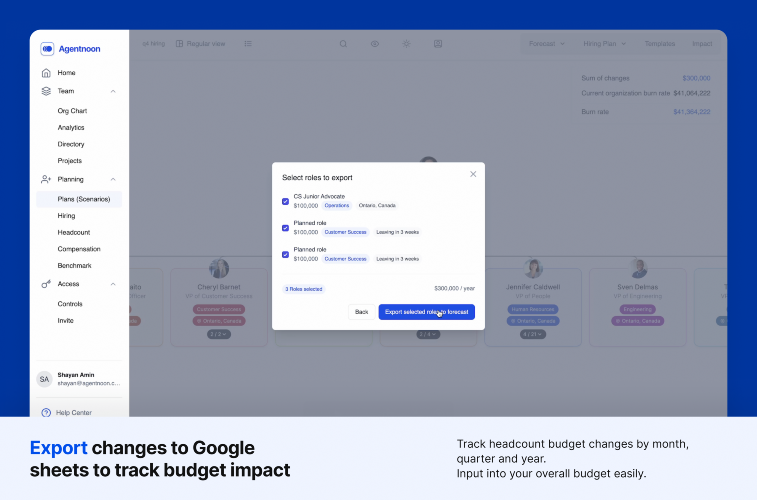Collapse the Team section chevron

point(113,91)
